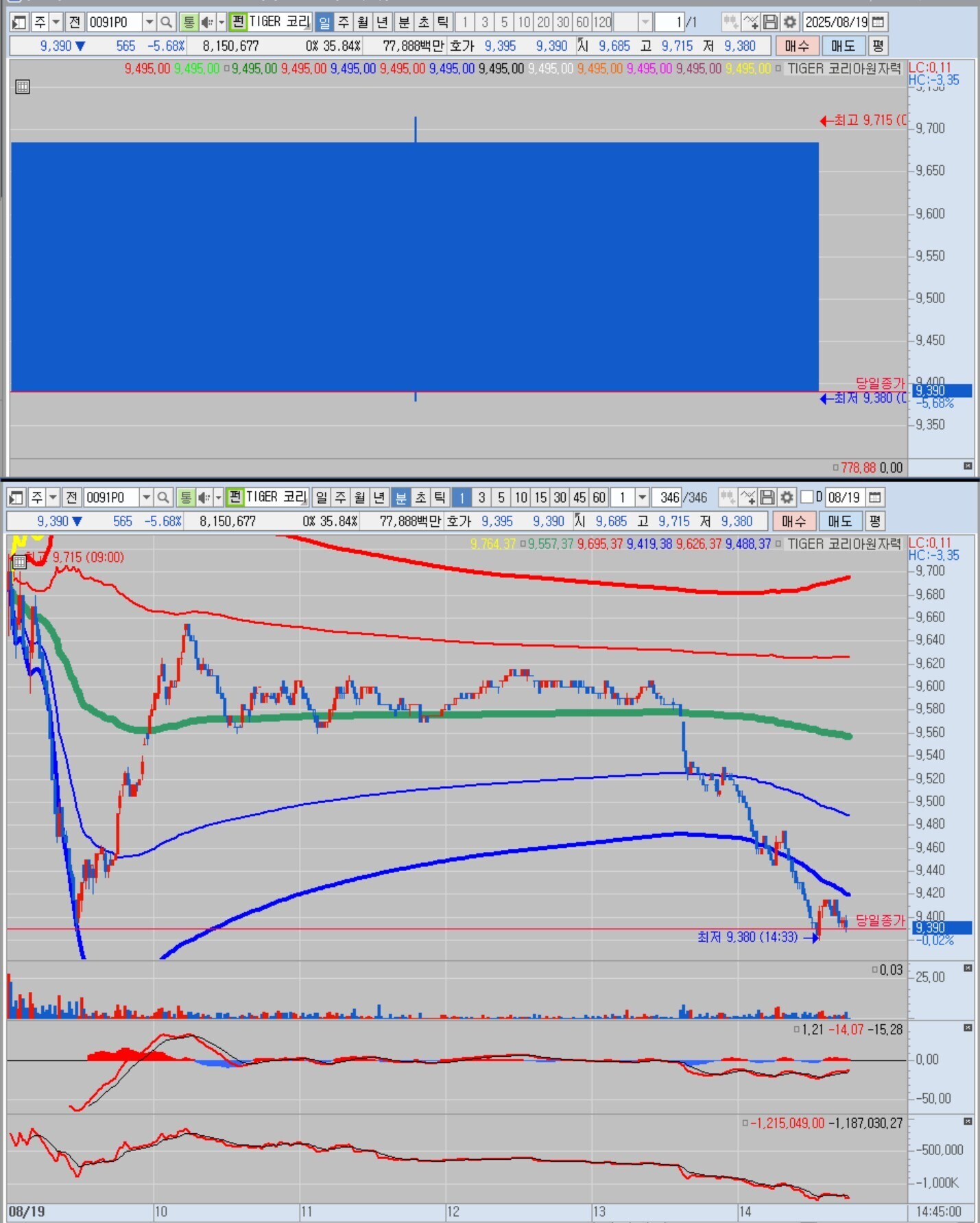Viewport: 980px width, 1223px height.
Task: Click the save diskette icon in lower chart toolbar
Action: (x=767, y=497)
